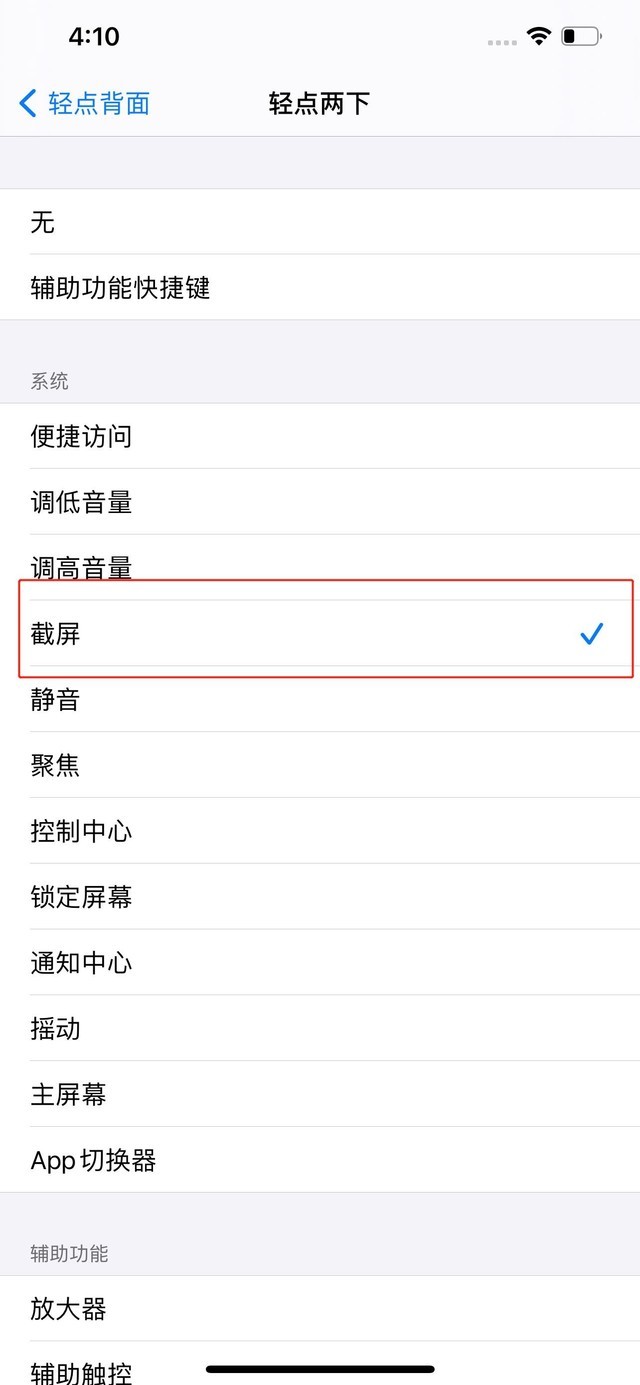Select 便捷访问 option
Screen dimensions: 640x1385
320,436
